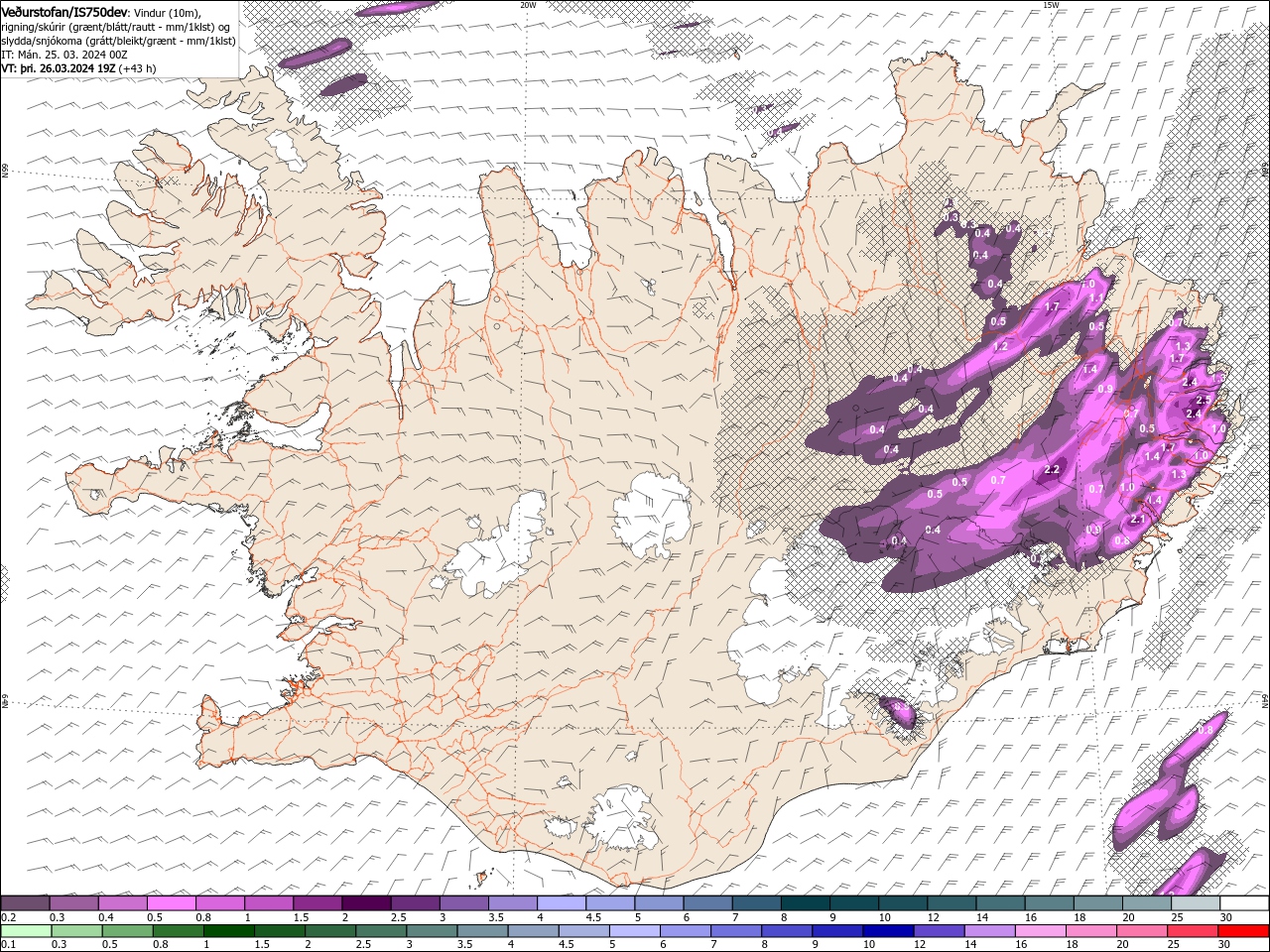Pick the darkest purple swatch labelled 2
1270x952 pixels.
pos(365,903)
